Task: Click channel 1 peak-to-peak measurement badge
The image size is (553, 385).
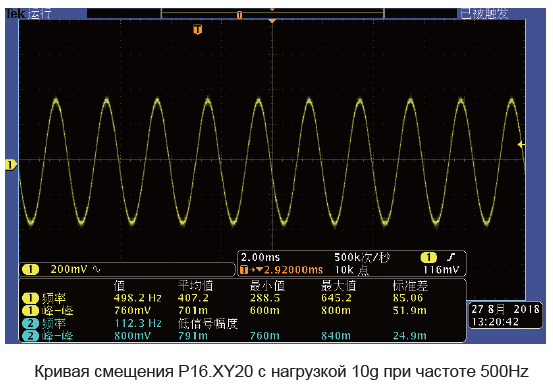Action: pyautogui.click(x=30, y=311)
